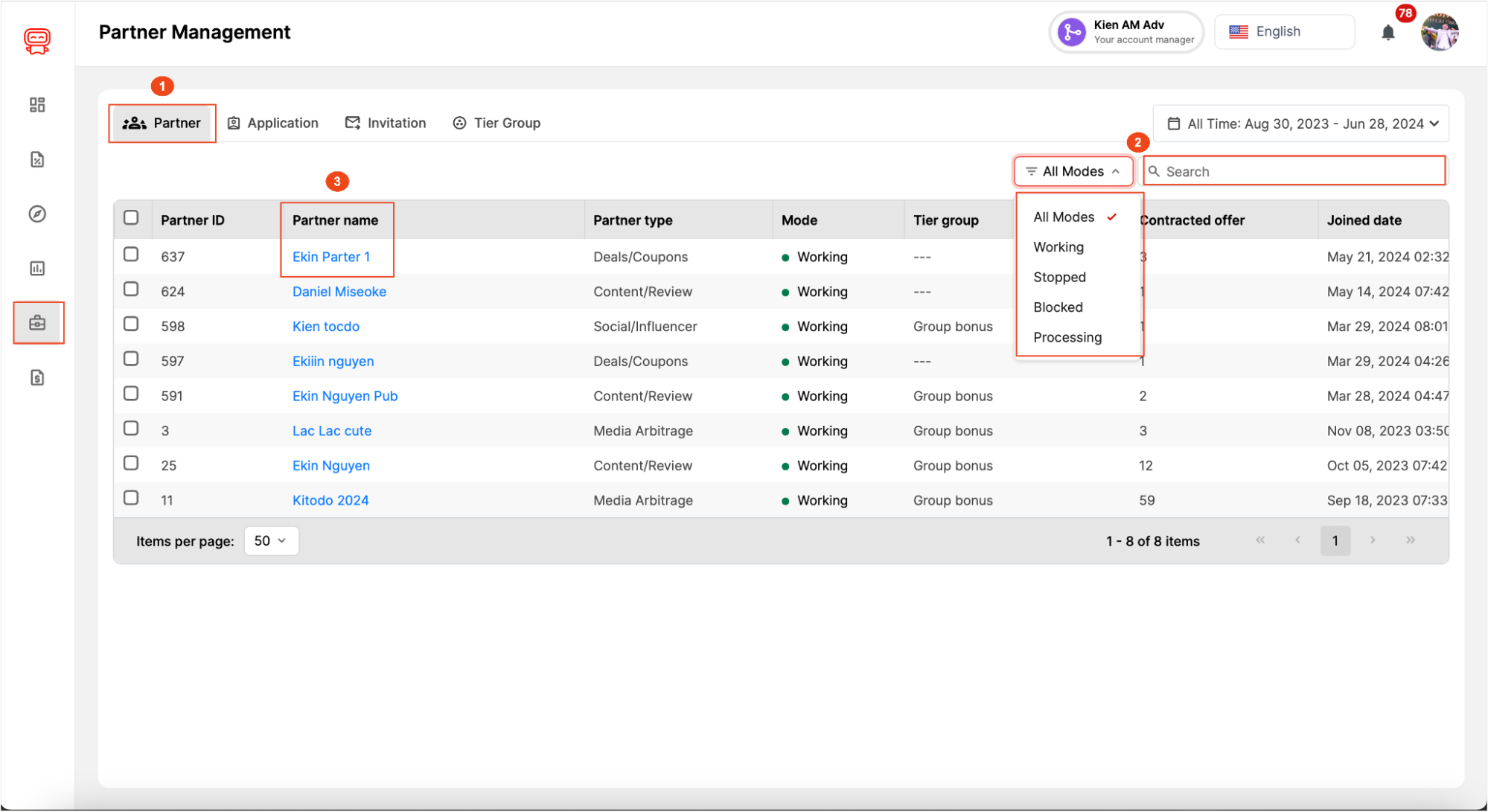Check the select-all checkbox in table header
1488x812 pixels.
pos(132,217)
